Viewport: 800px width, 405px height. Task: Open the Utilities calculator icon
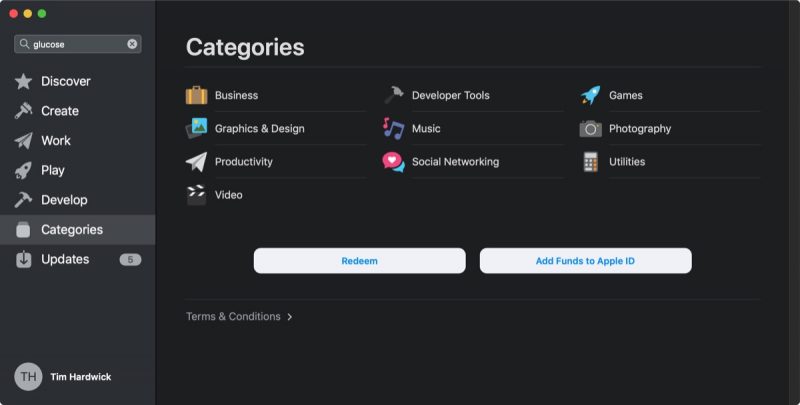coord(590,162)
